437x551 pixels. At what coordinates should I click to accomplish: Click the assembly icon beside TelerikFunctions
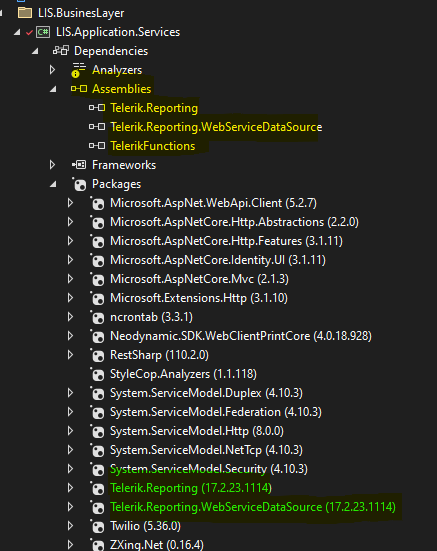coord(97,145)
